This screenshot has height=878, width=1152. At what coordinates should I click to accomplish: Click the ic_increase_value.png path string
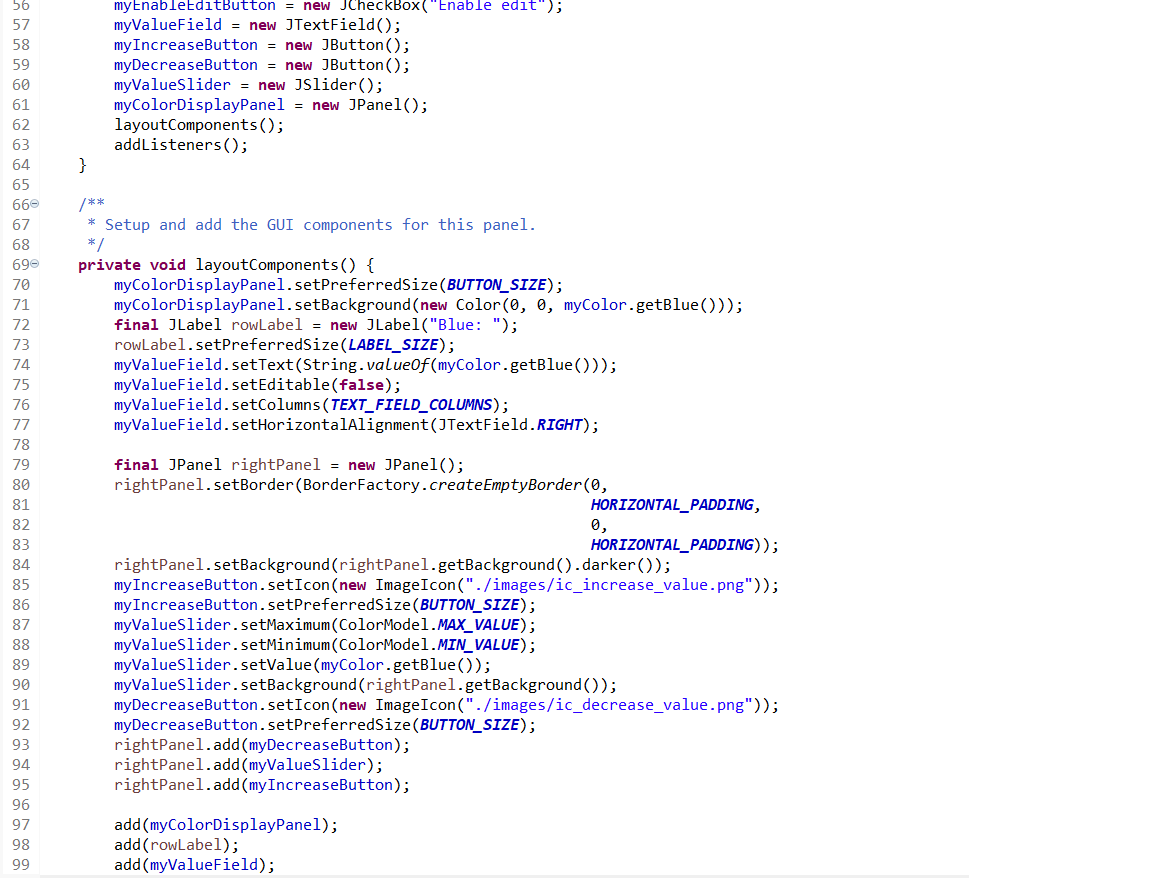[x=609, y=585]
